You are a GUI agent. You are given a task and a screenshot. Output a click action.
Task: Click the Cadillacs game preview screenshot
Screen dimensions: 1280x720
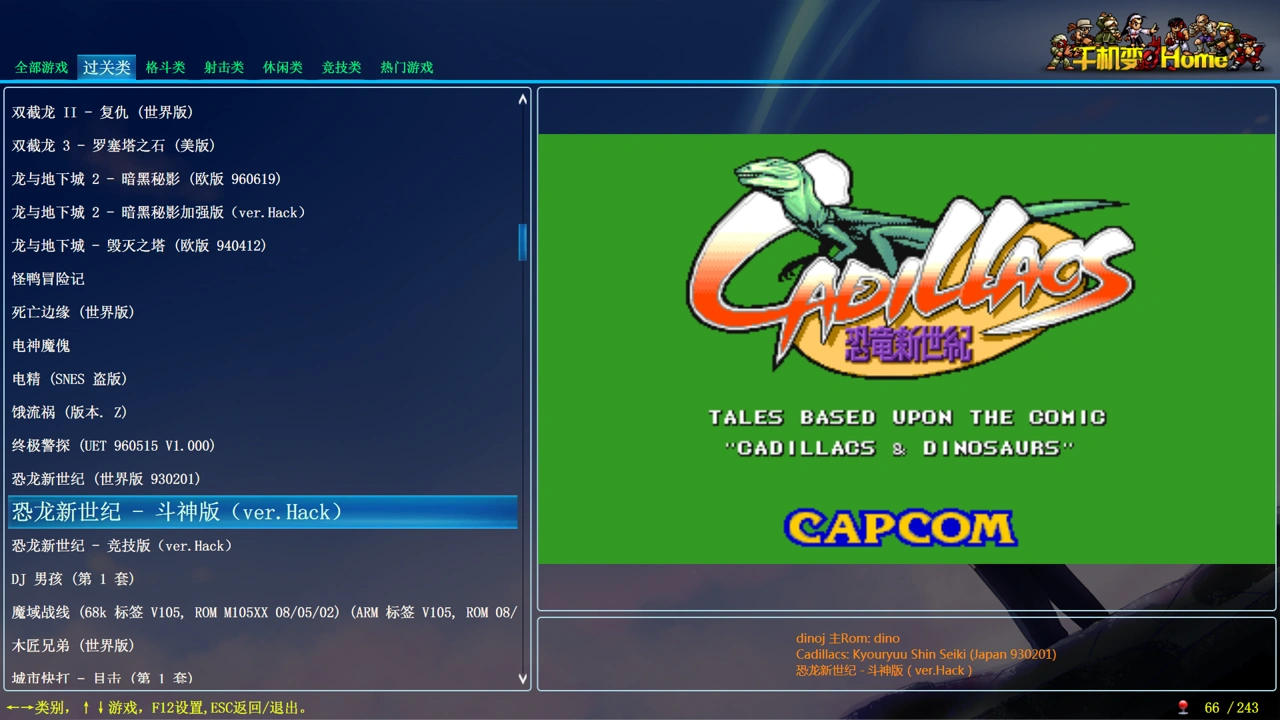click(906, 348)
